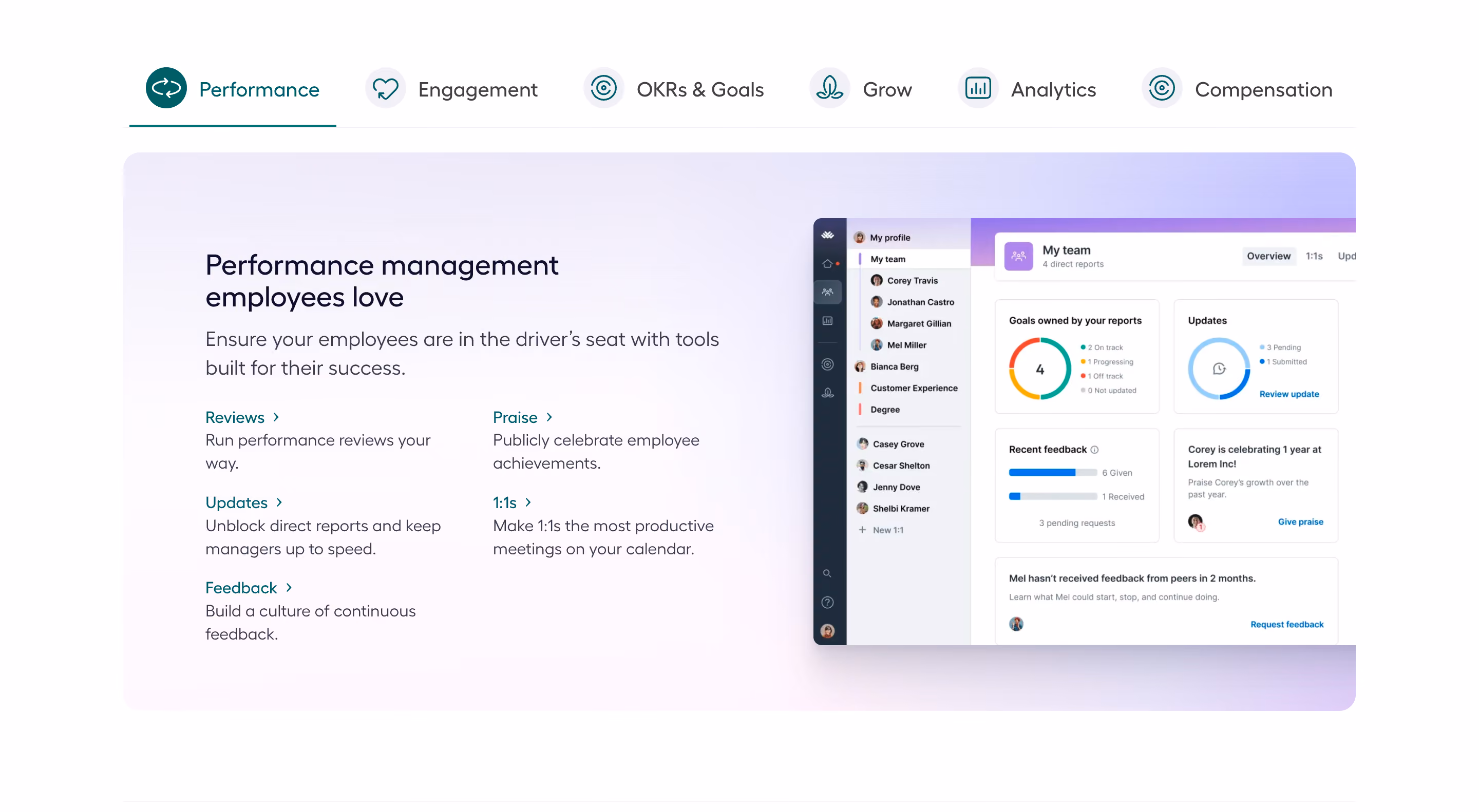This screenshot has height=812, width=1479.
Task: Click the goals donut chart showing 4
Action: click(1039, 369)
